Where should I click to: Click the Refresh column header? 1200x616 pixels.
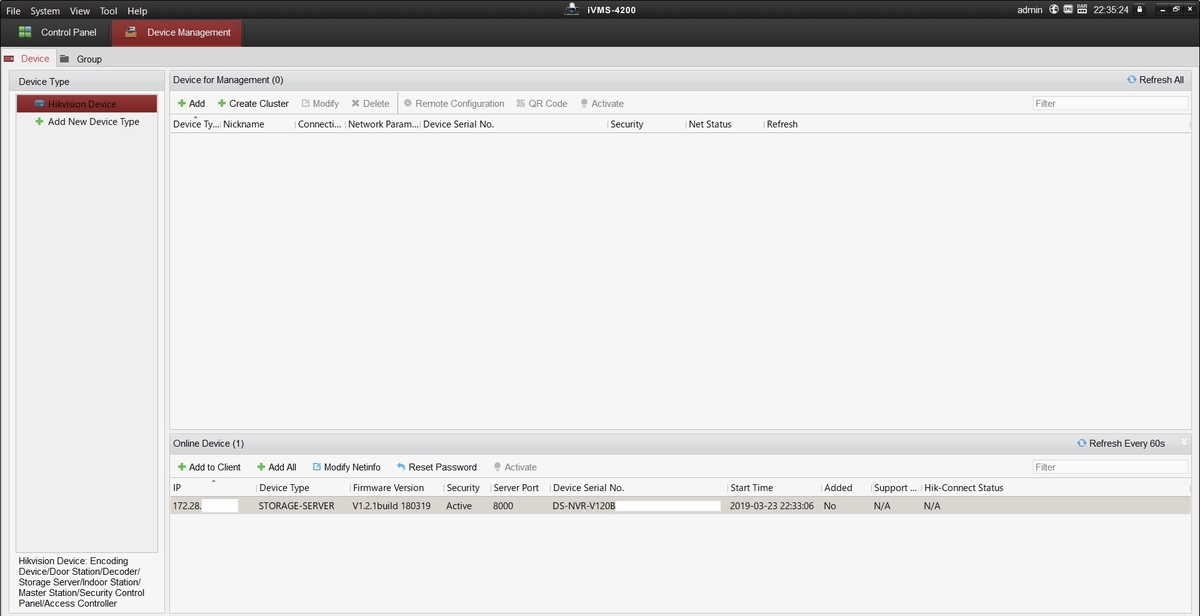pyautogui.click(x=782, y=124)
